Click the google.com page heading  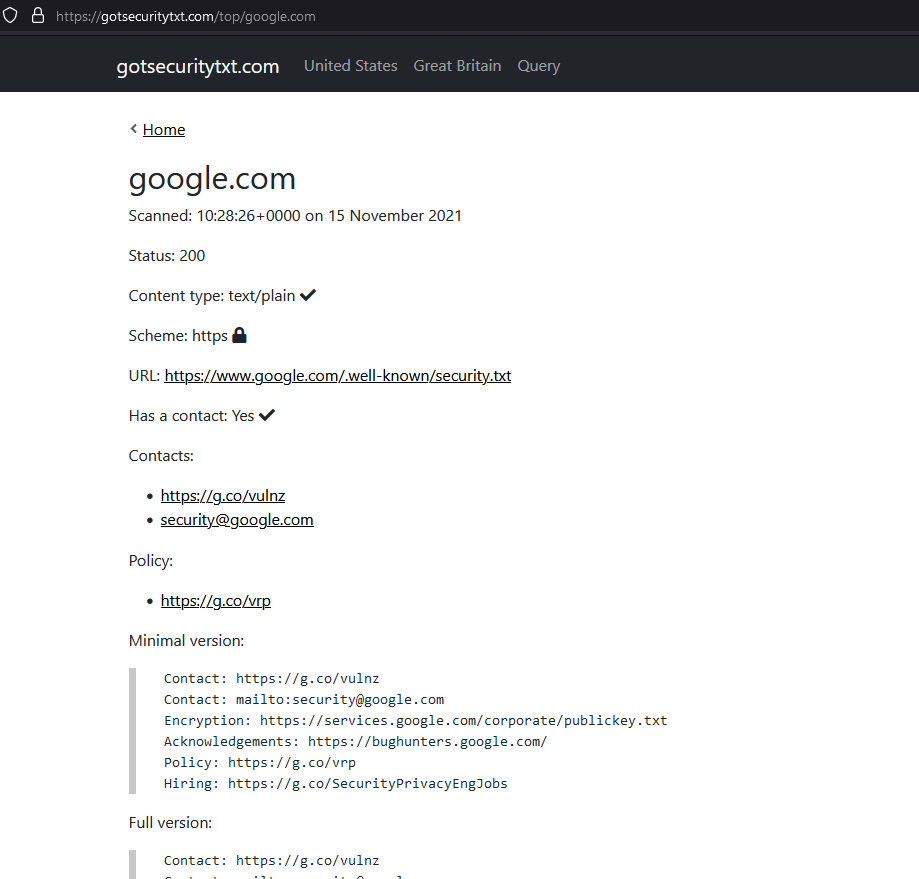pyautogui.click(x=212, y=179)
